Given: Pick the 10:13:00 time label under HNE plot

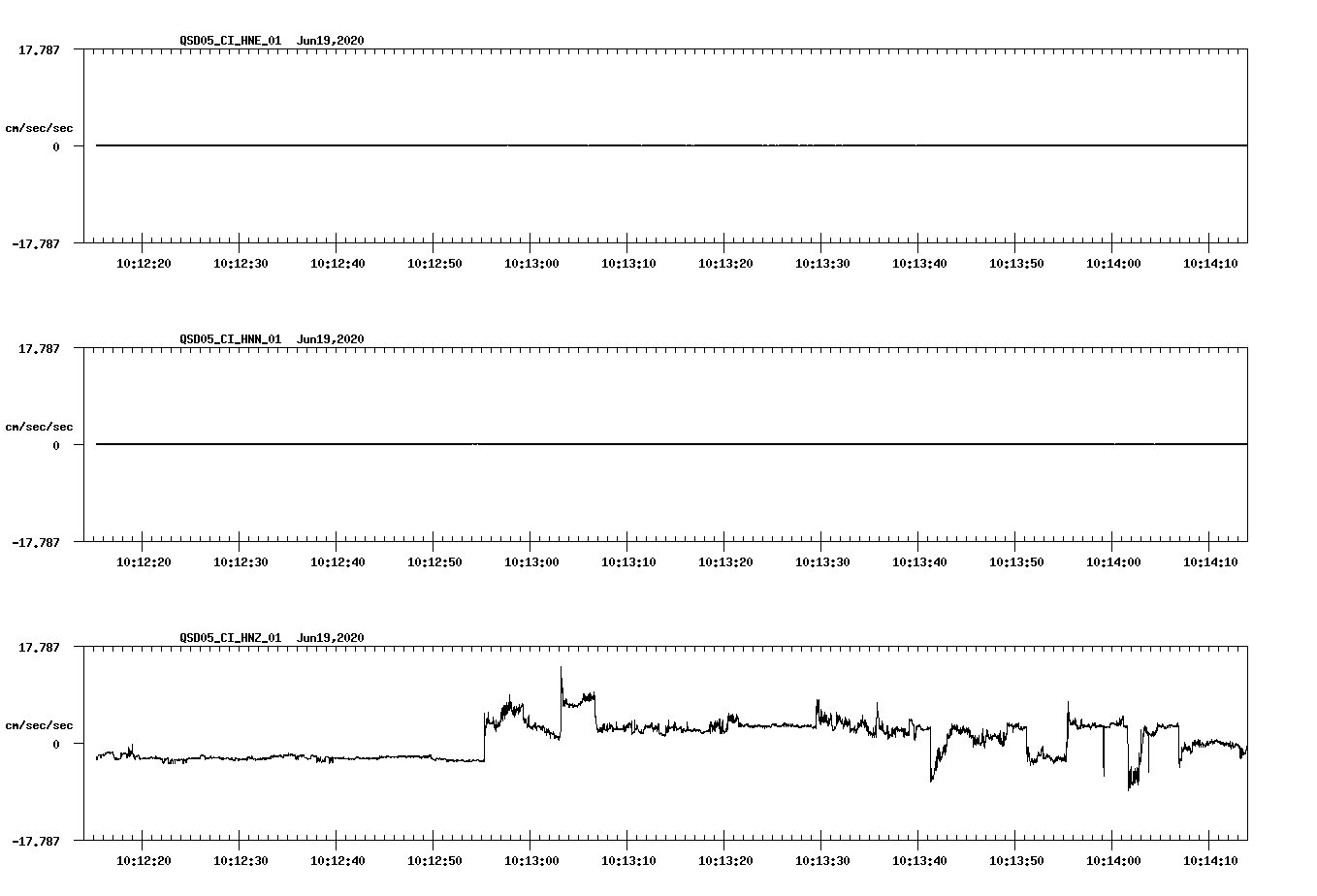Looking at the screenshot, I should pos(531,264).
